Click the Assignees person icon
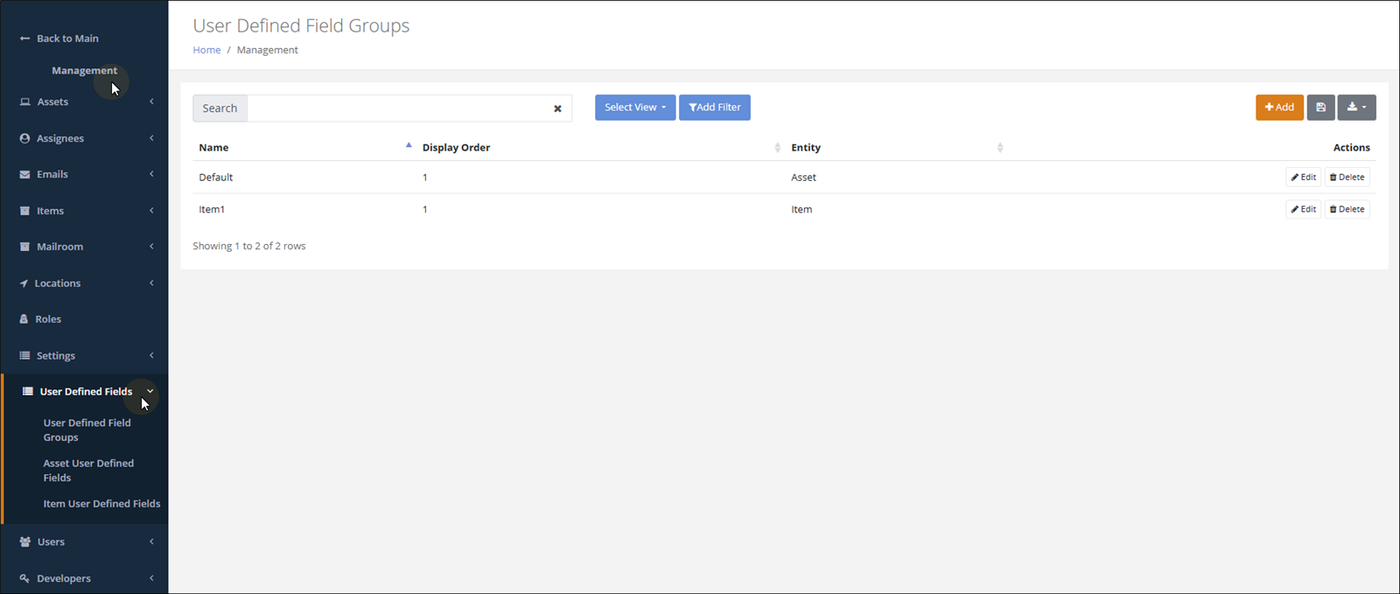This screenshot has height=594, width=1400. pos(25,138)
